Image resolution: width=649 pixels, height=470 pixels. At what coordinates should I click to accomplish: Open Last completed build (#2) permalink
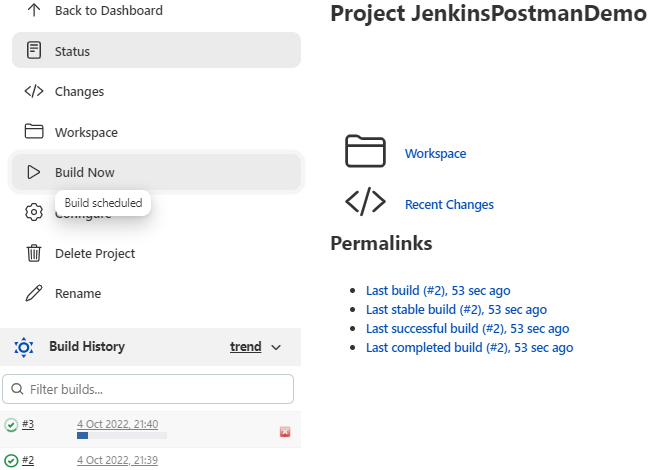[469, 348]
